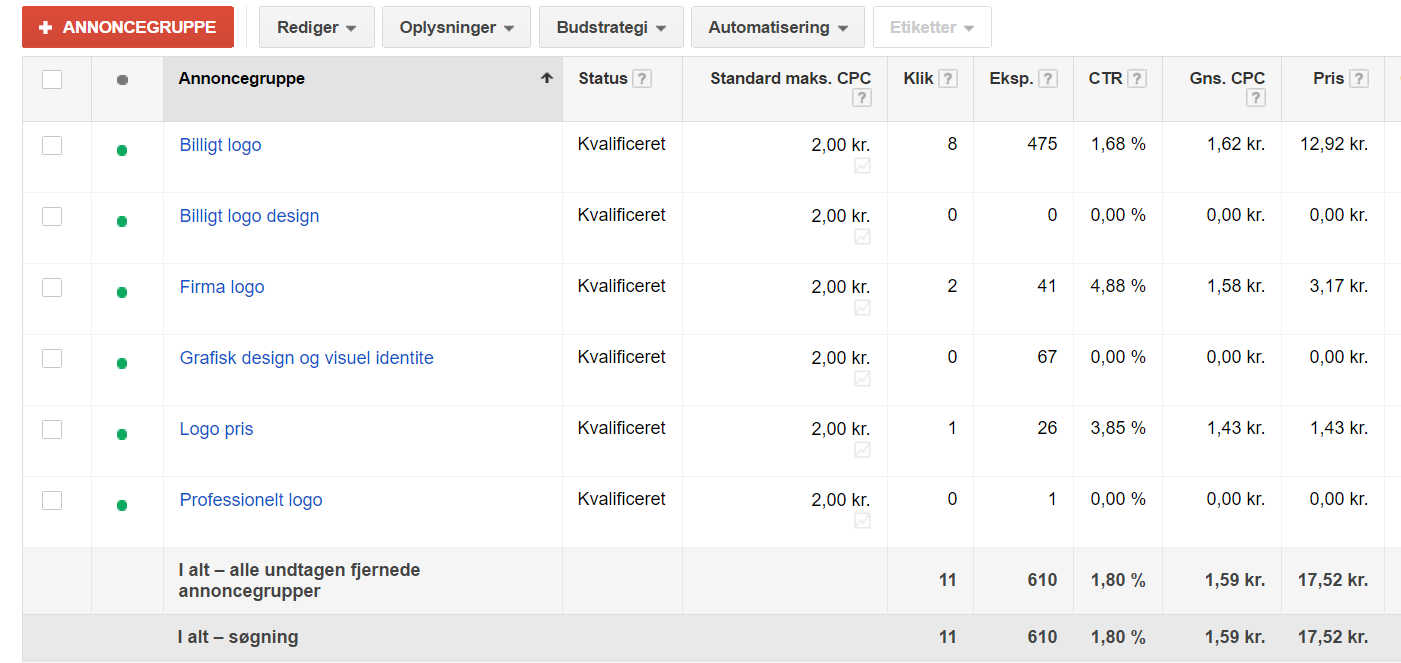
Task: Click the 4,88 % CTR value for Firma logo
Action: [x=1117, y=286]
